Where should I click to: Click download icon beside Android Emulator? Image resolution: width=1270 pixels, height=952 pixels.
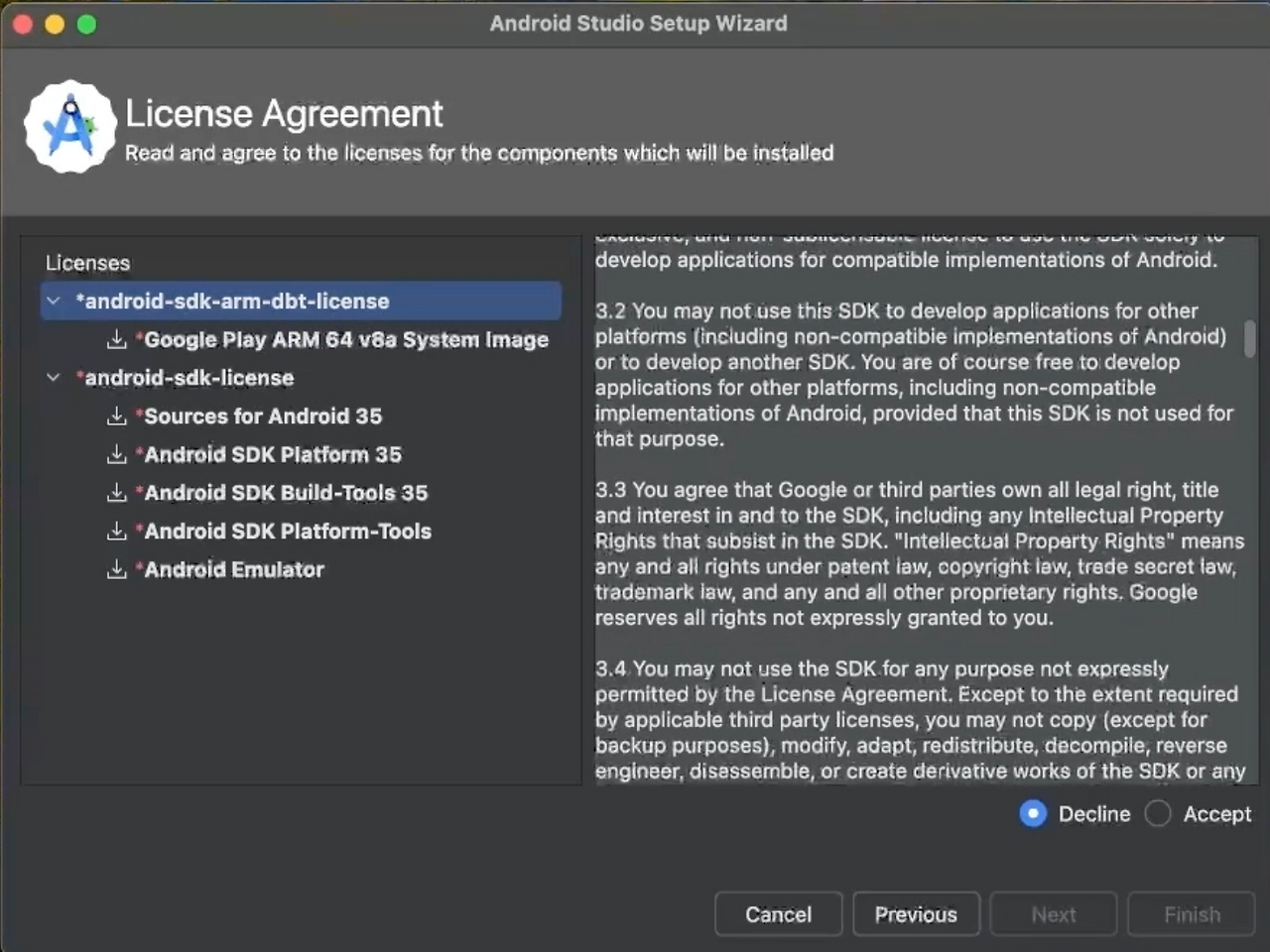[x=117, y=569]
